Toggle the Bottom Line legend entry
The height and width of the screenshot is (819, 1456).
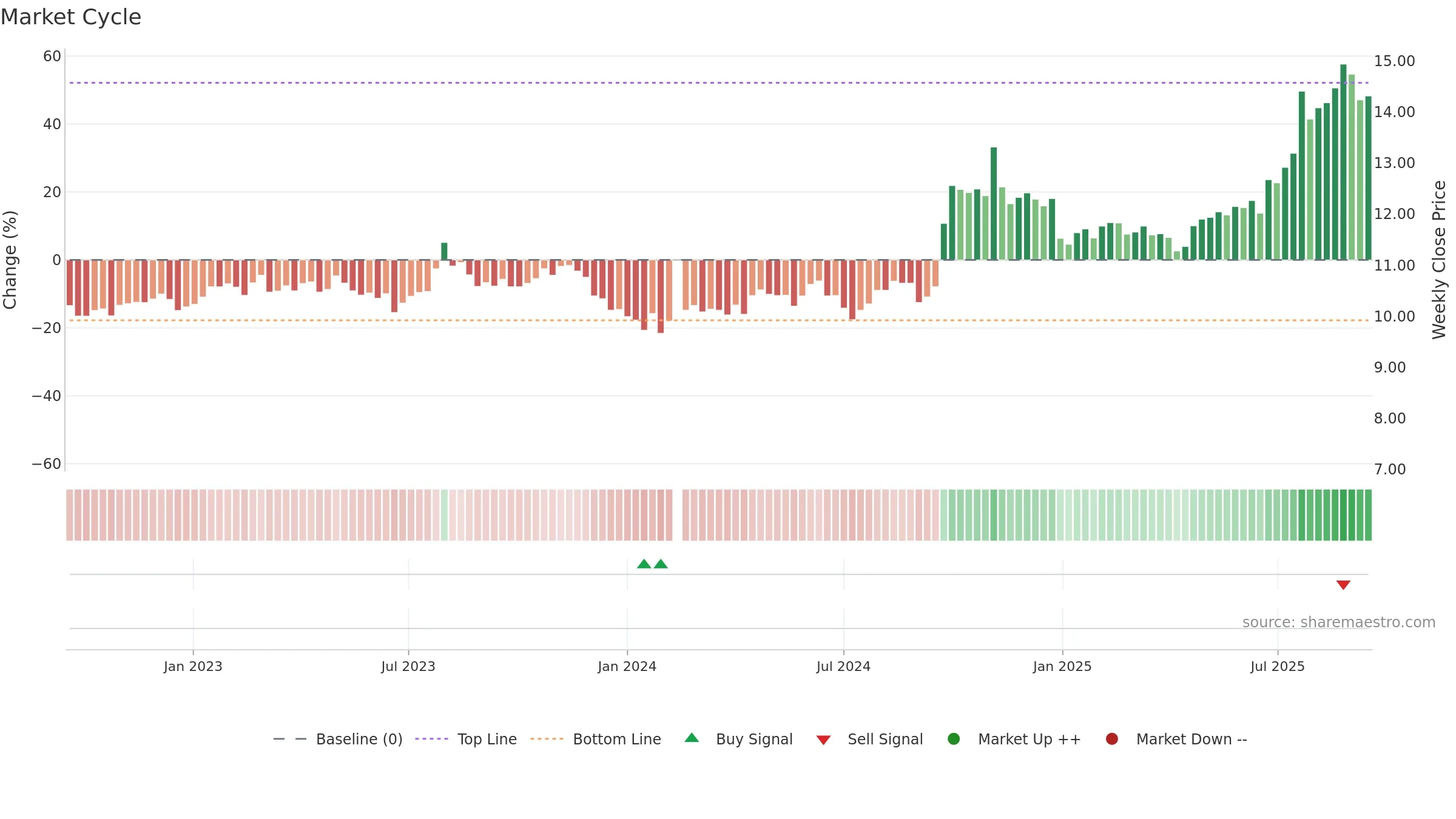[596, 739]
